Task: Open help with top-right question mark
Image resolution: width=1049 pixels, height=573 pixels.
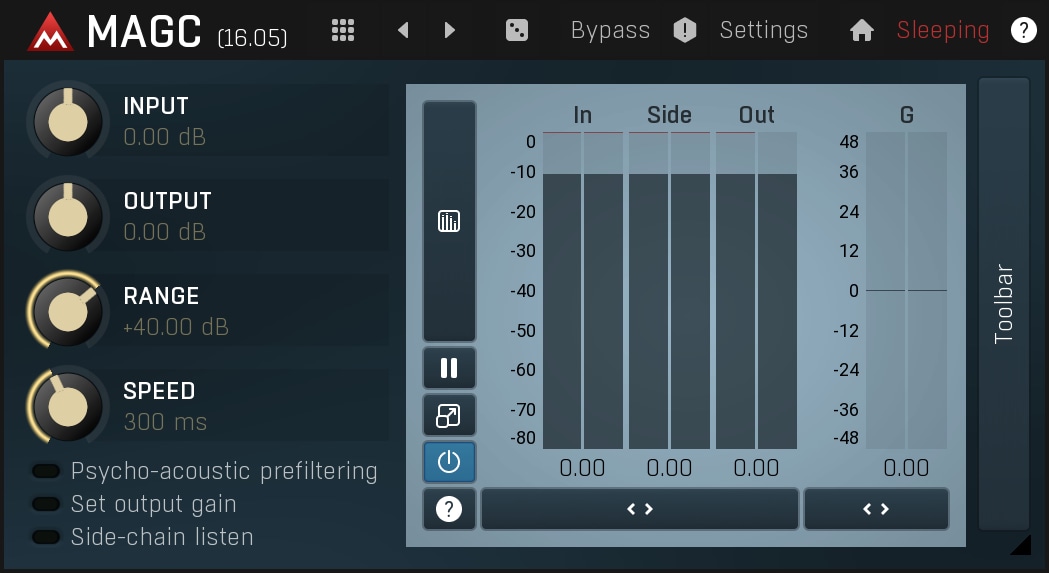Action: tap(1024, 30)
